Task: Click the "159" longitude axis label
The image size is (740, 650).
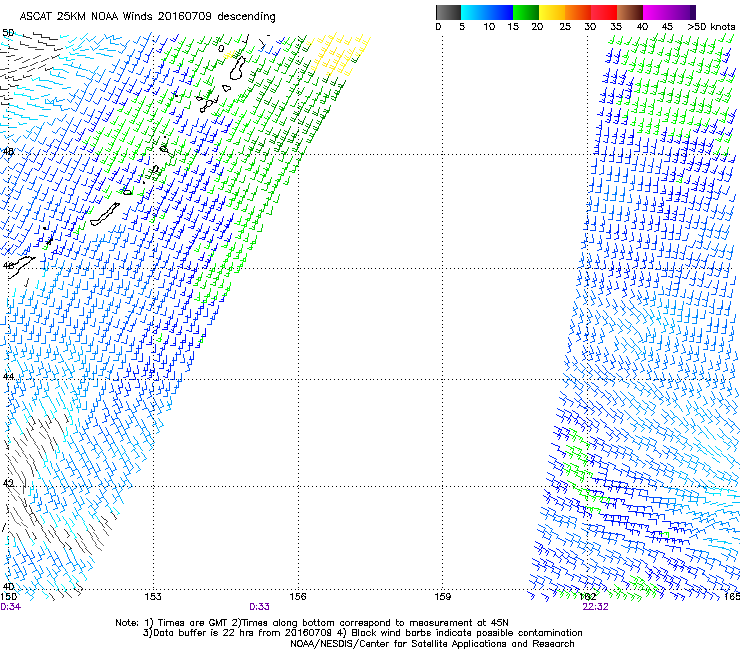Action: pos(443,597)
